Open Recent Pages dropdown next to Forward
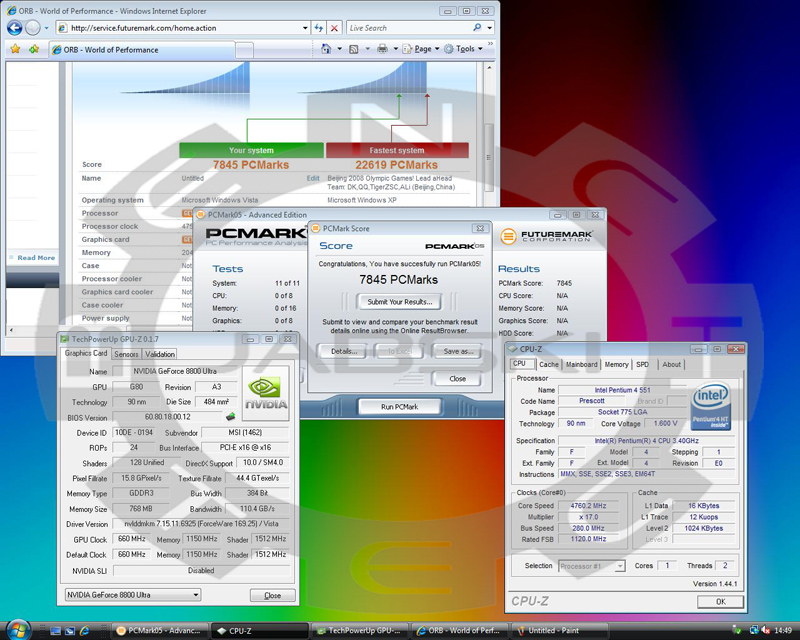The height and width of the screenshot is (640, 800). 46,28
